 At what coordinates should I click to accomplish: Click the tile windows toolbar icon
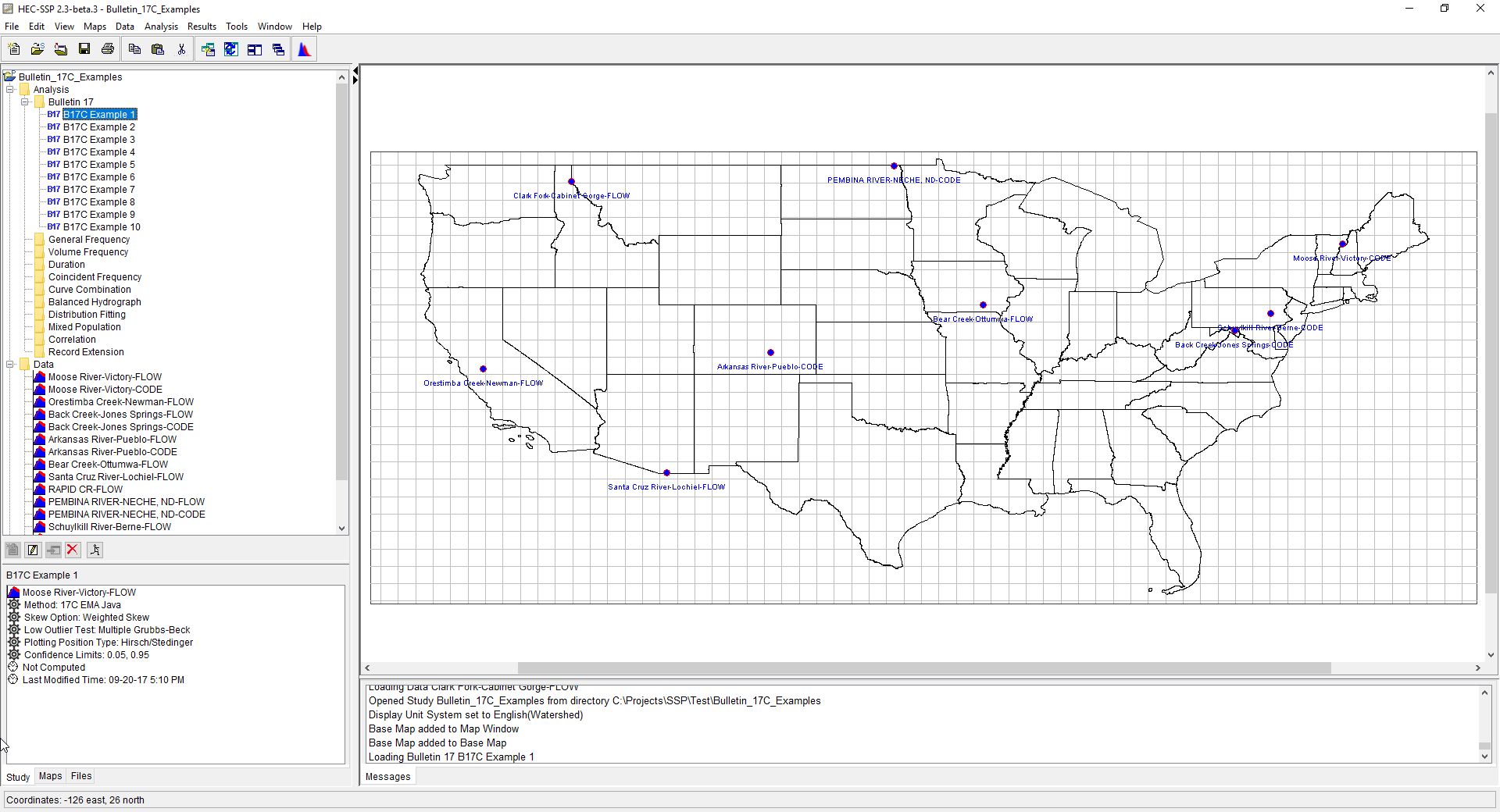coord(255,49)
